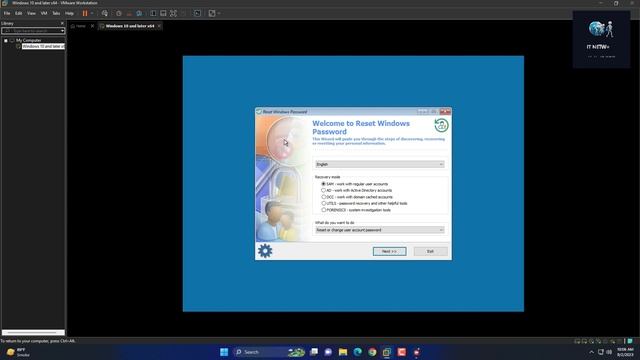This screenshot has width=640, height=360.
Task: Click the Next >> button
Action: click(x=389, y=251)
